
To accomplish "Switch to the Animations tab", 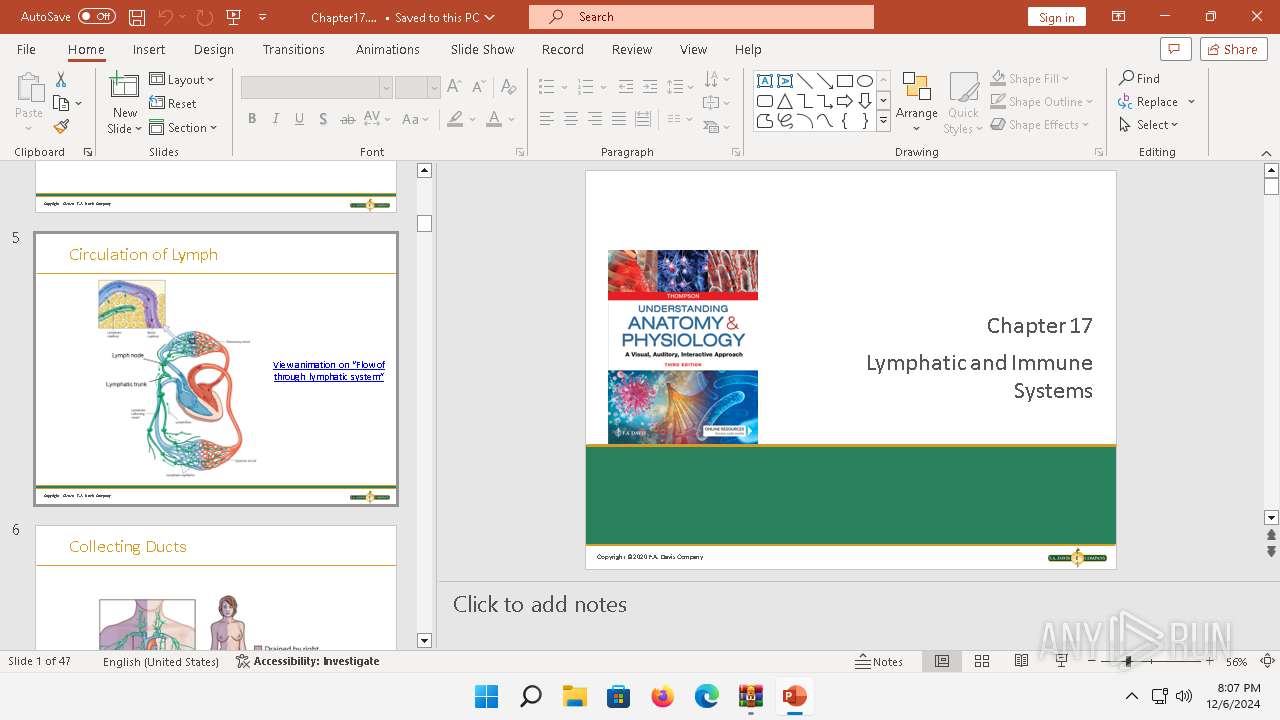I will (x=387, y=49).
